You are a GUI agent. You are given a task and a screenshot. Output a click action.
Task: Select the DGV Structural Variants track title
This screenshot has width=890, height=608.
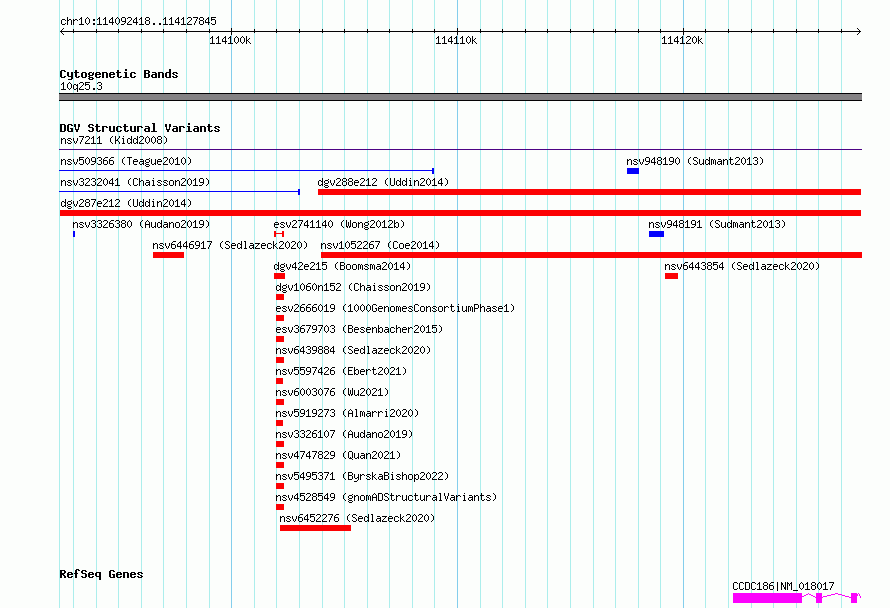click(140, 128)
